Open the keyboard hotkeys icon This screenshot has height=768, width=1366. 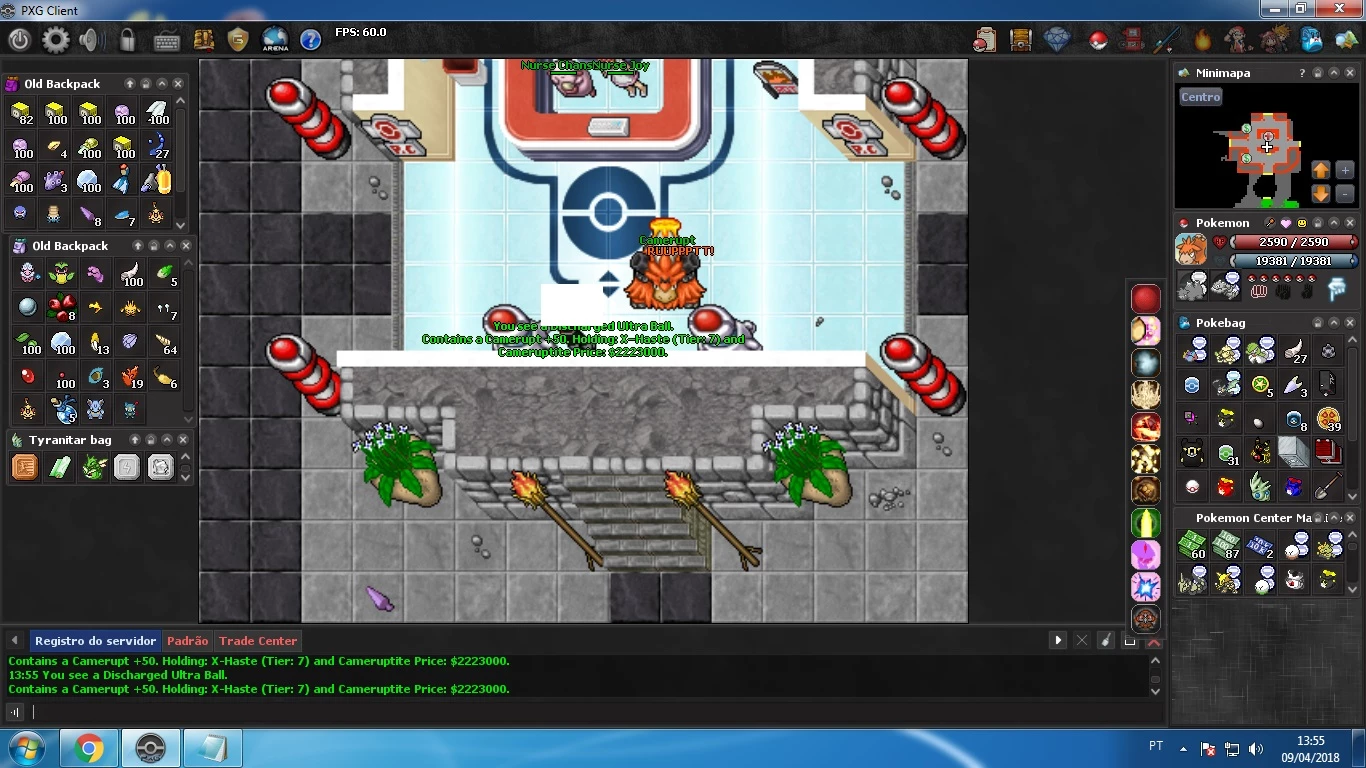click(x=166, y=40)
